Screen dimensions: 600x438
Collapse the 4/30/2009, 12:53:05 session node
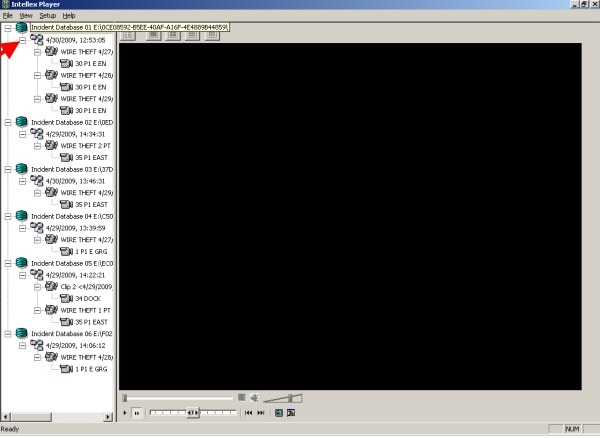coord(23,40)
